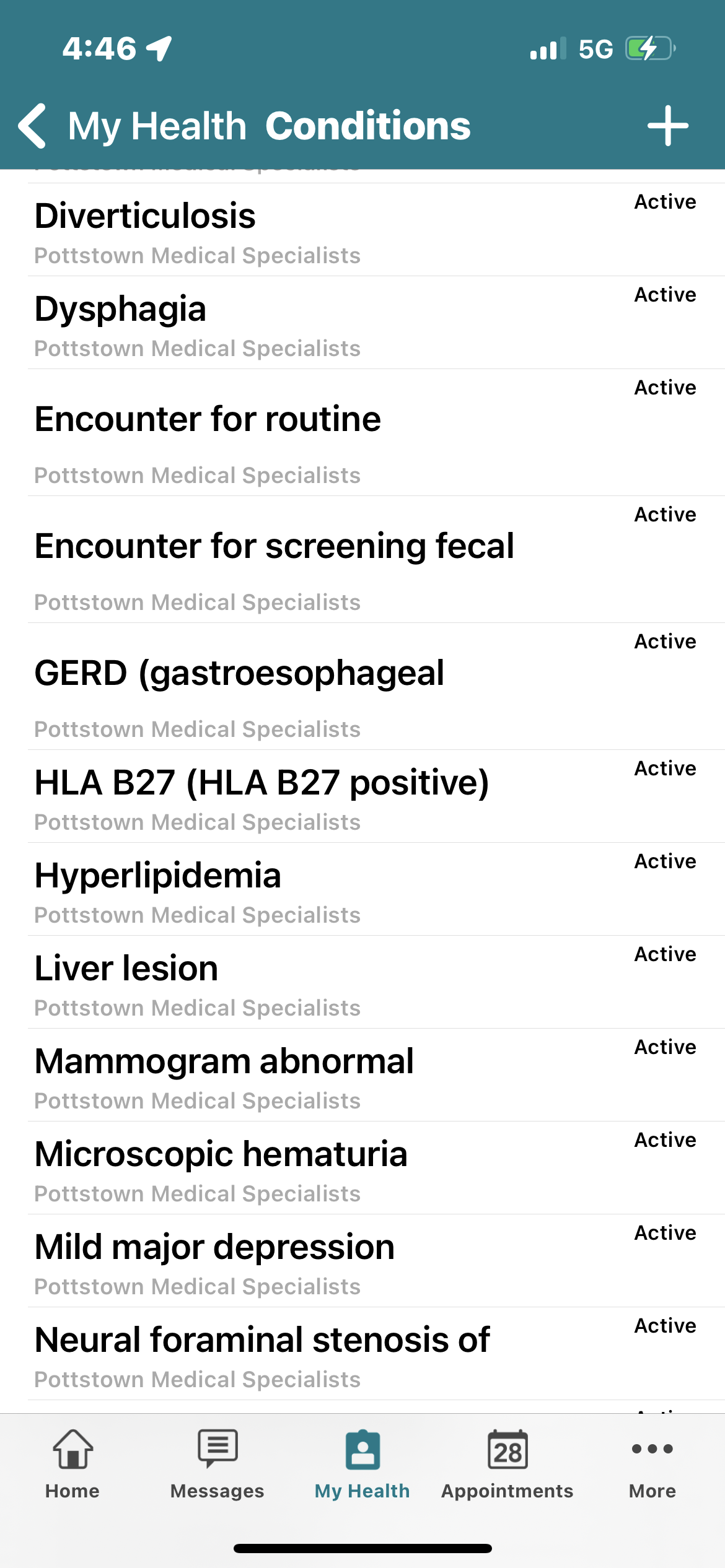
Task: Select the My Health tab icon
Action: (x=362, y=1450)
